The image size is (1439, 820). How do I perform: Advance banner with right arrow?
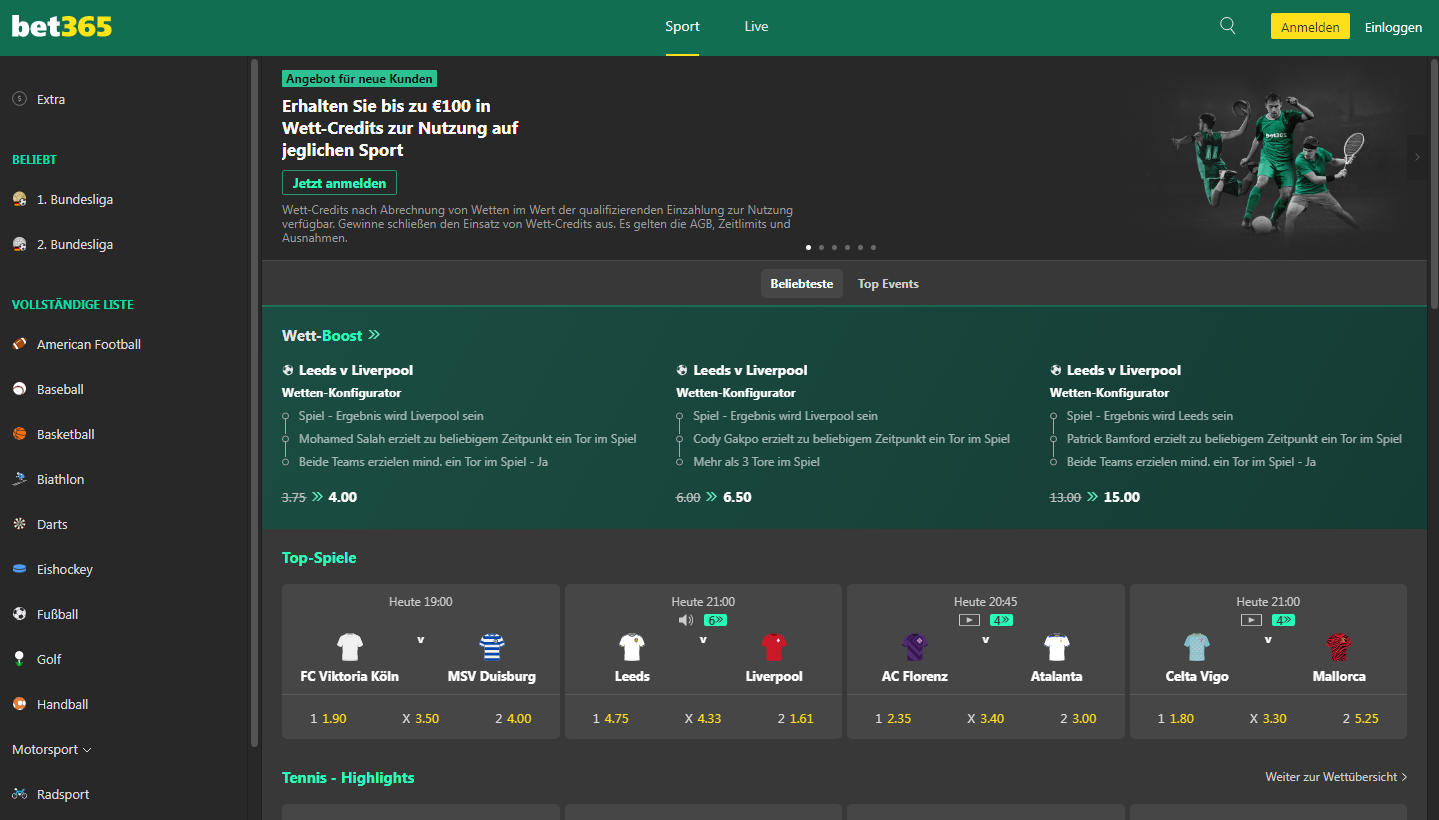point(1417,157)
